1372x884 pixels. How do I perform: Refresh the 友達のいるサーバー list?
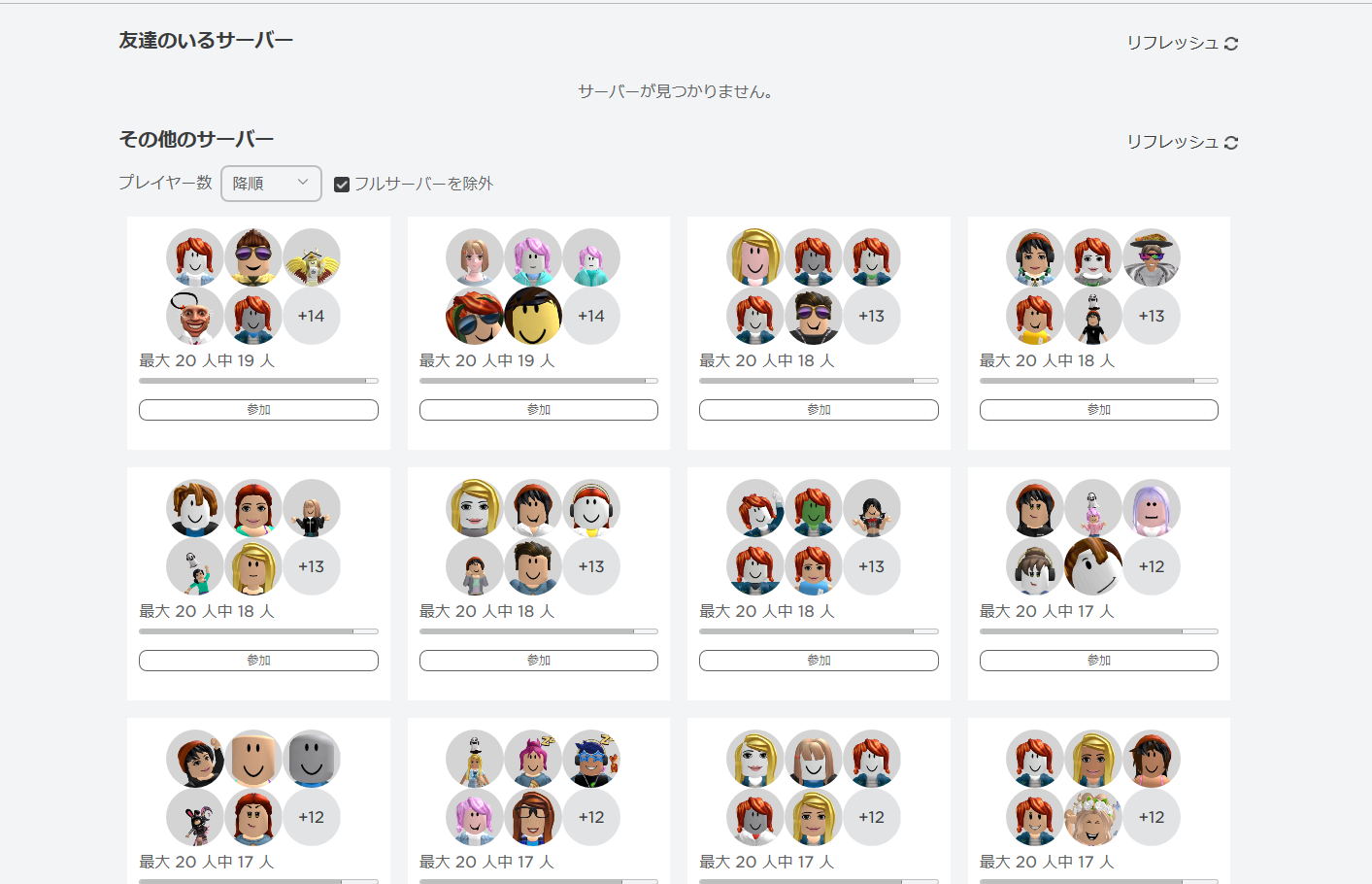1182,43
